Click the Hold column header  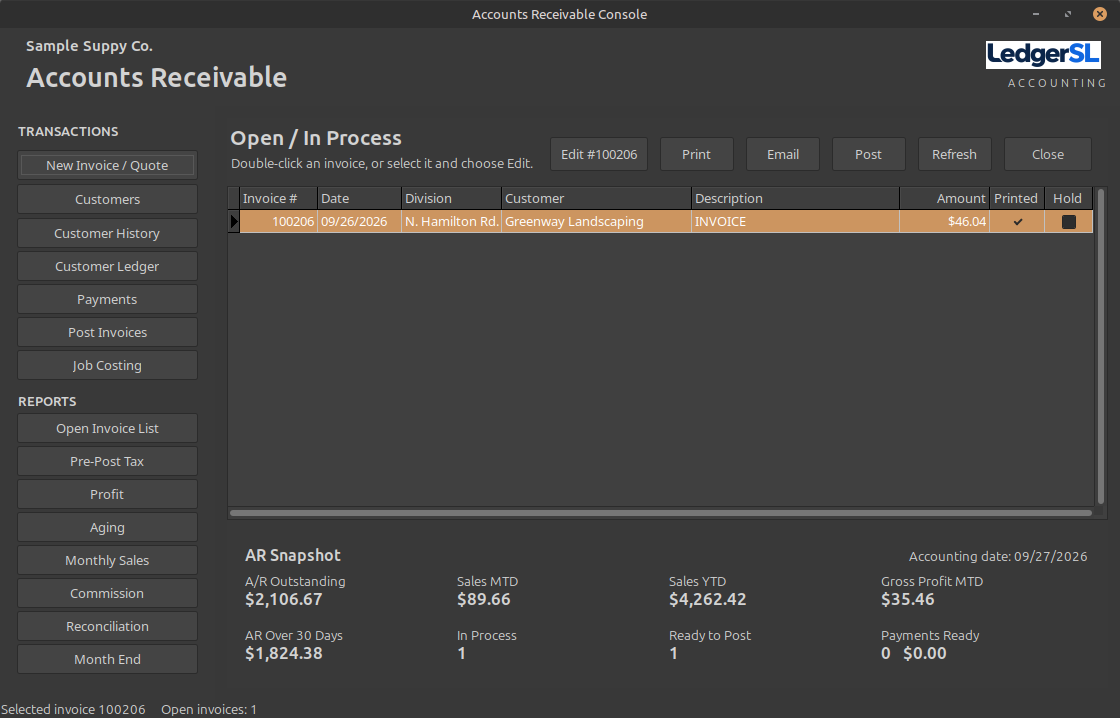(x=1068, y=199)
